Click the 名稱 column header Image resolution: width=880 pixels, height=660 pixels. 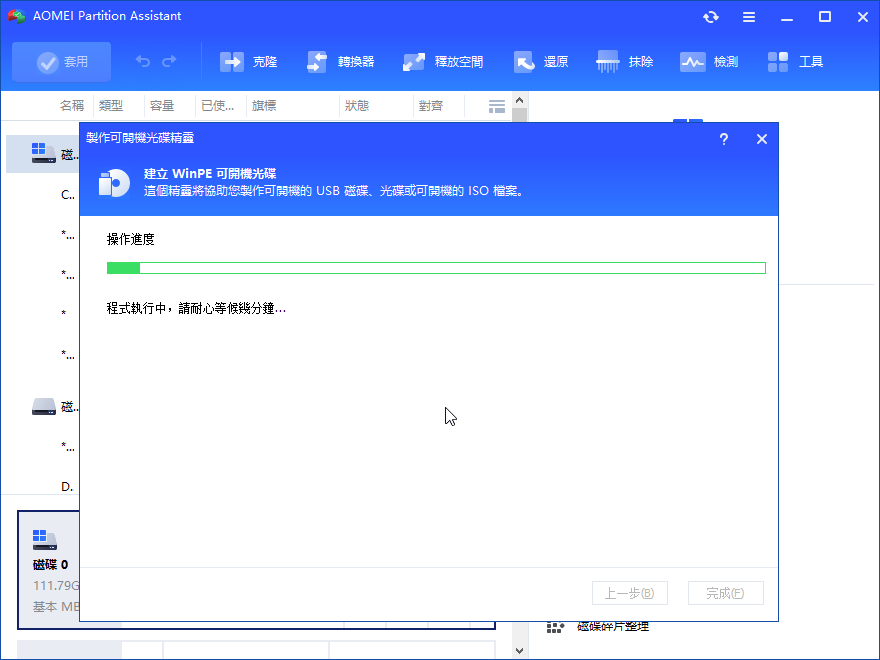pyautogui.click(x=72, y=106)
